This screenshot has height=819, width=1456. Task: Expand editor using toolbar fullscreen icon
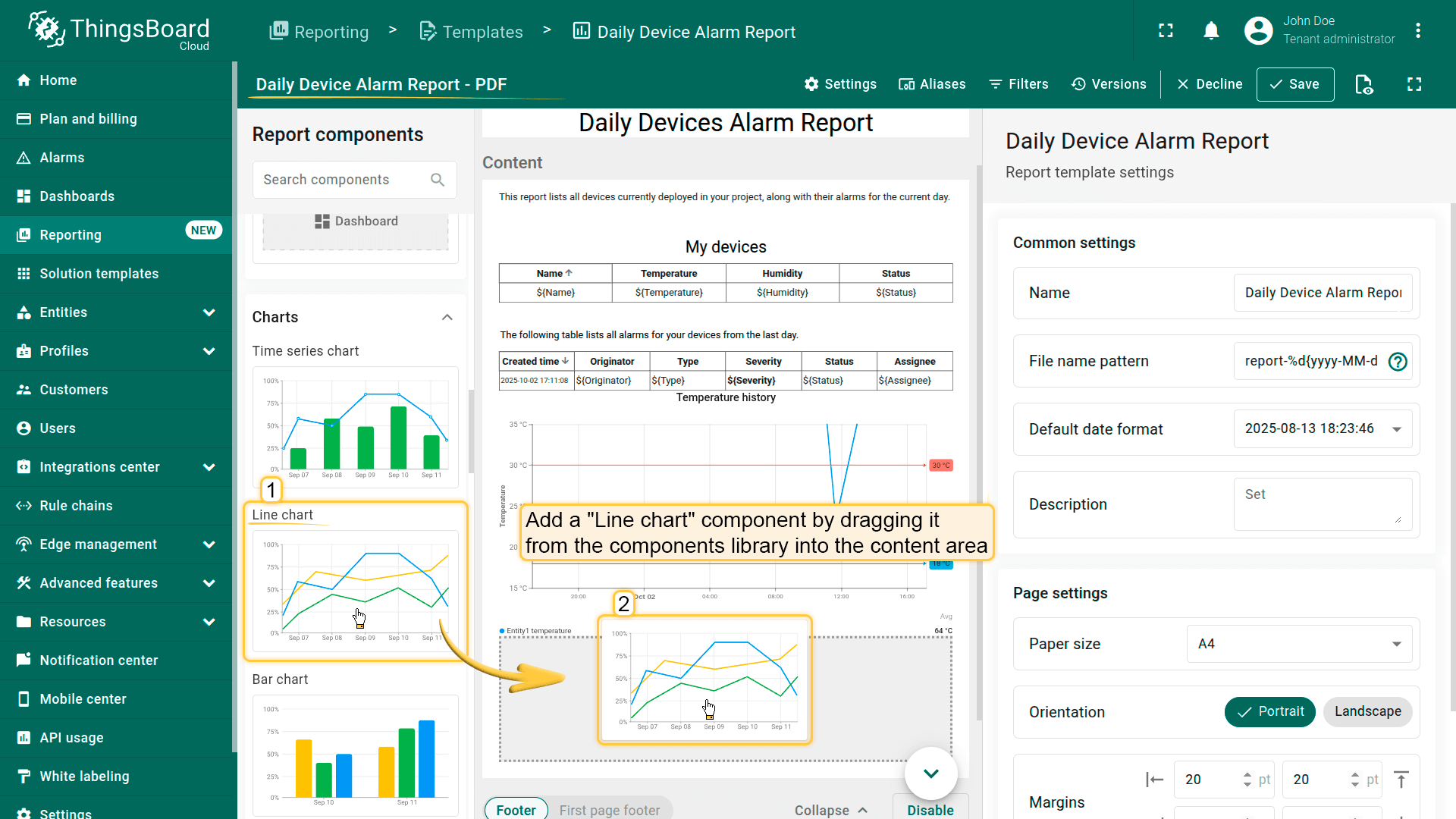[1414, 84]
